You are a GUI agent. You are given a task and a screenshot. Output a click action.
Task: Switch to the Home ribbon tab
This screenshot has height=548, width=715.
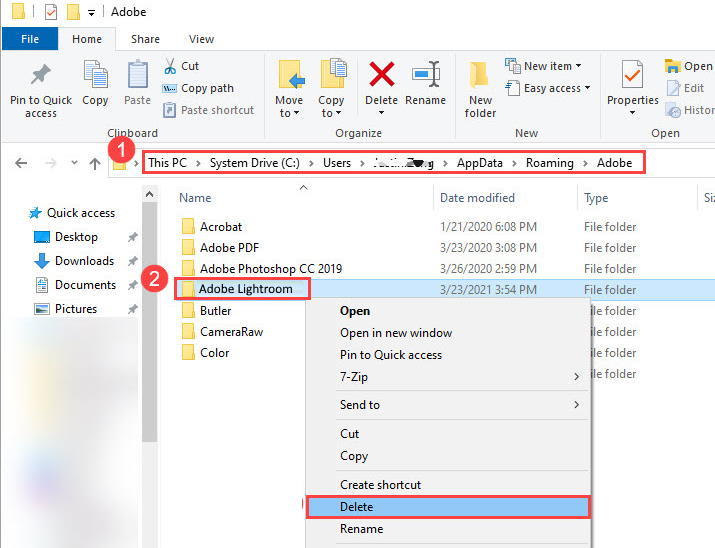(x=87, y=39)
